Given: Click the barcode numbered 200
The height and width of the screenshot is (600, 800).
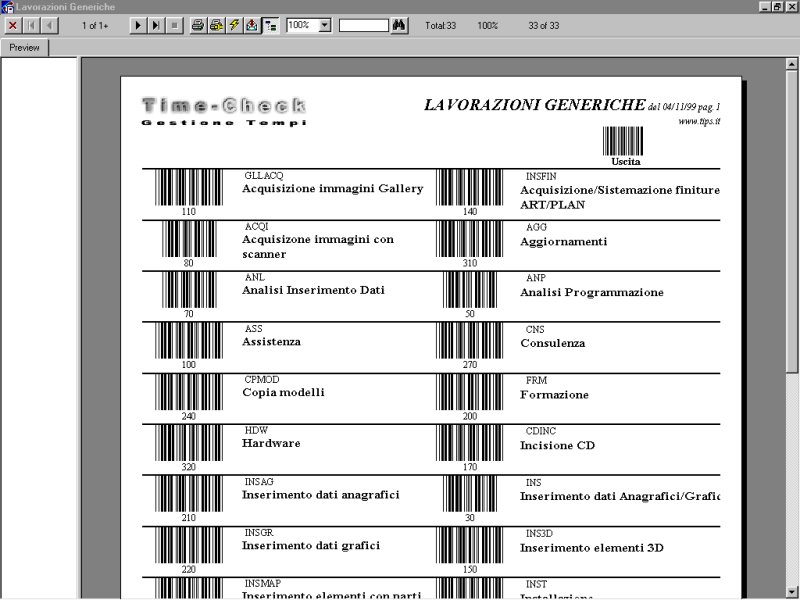Looking at the screenshot, I should [x=469, y=392].
